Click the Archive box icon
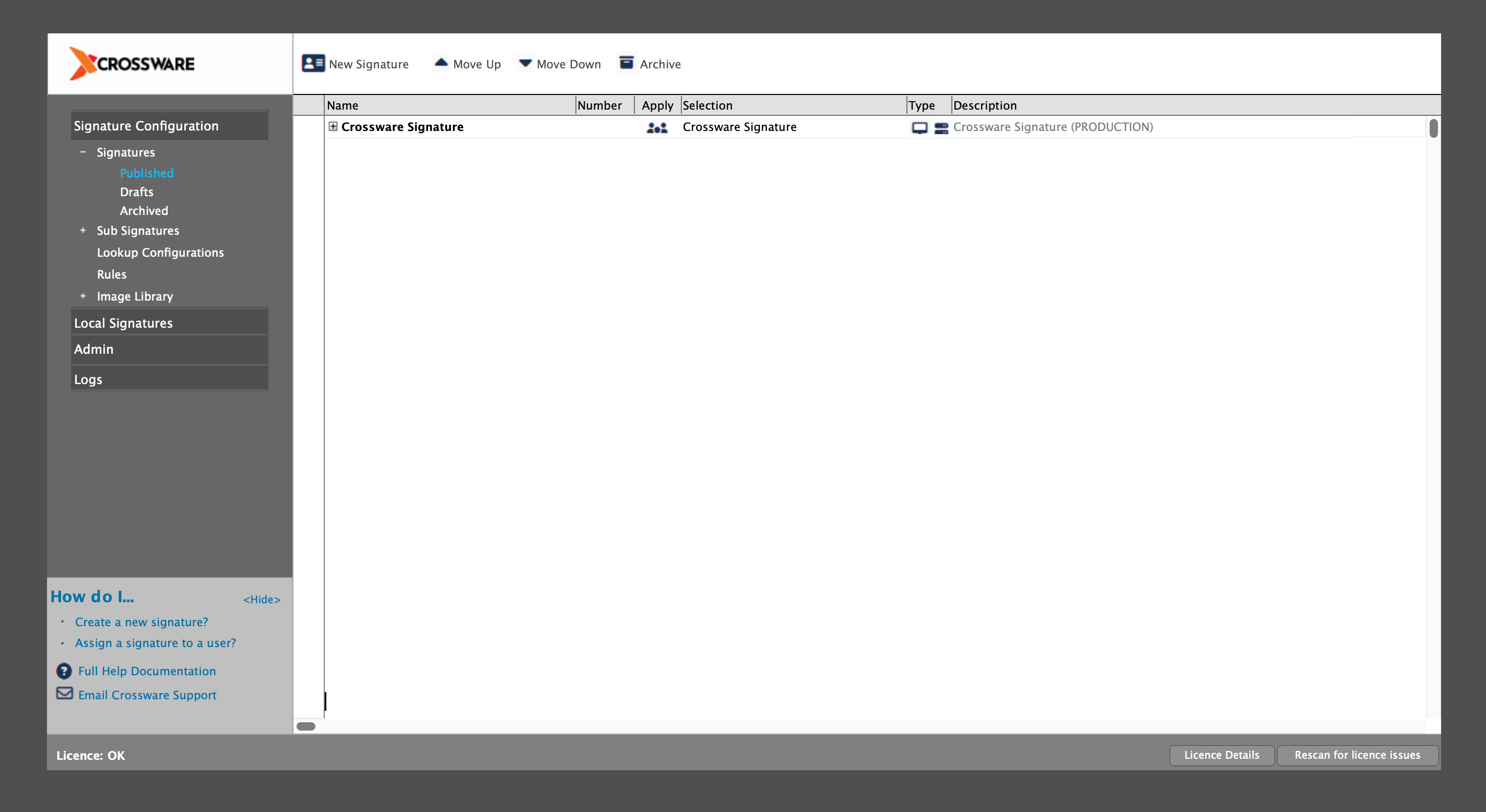This screenshot has width=1486, height=812. coord(627,62)
